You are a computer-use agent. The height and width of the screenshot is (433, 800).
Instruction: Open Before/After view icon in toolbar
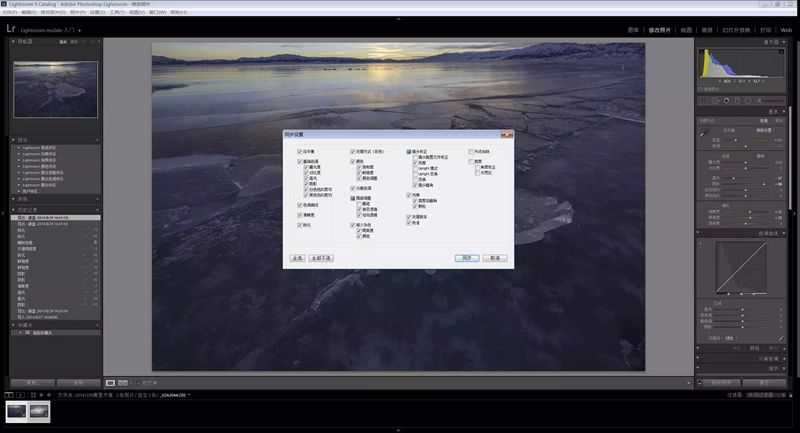click(x=123, y=383)
